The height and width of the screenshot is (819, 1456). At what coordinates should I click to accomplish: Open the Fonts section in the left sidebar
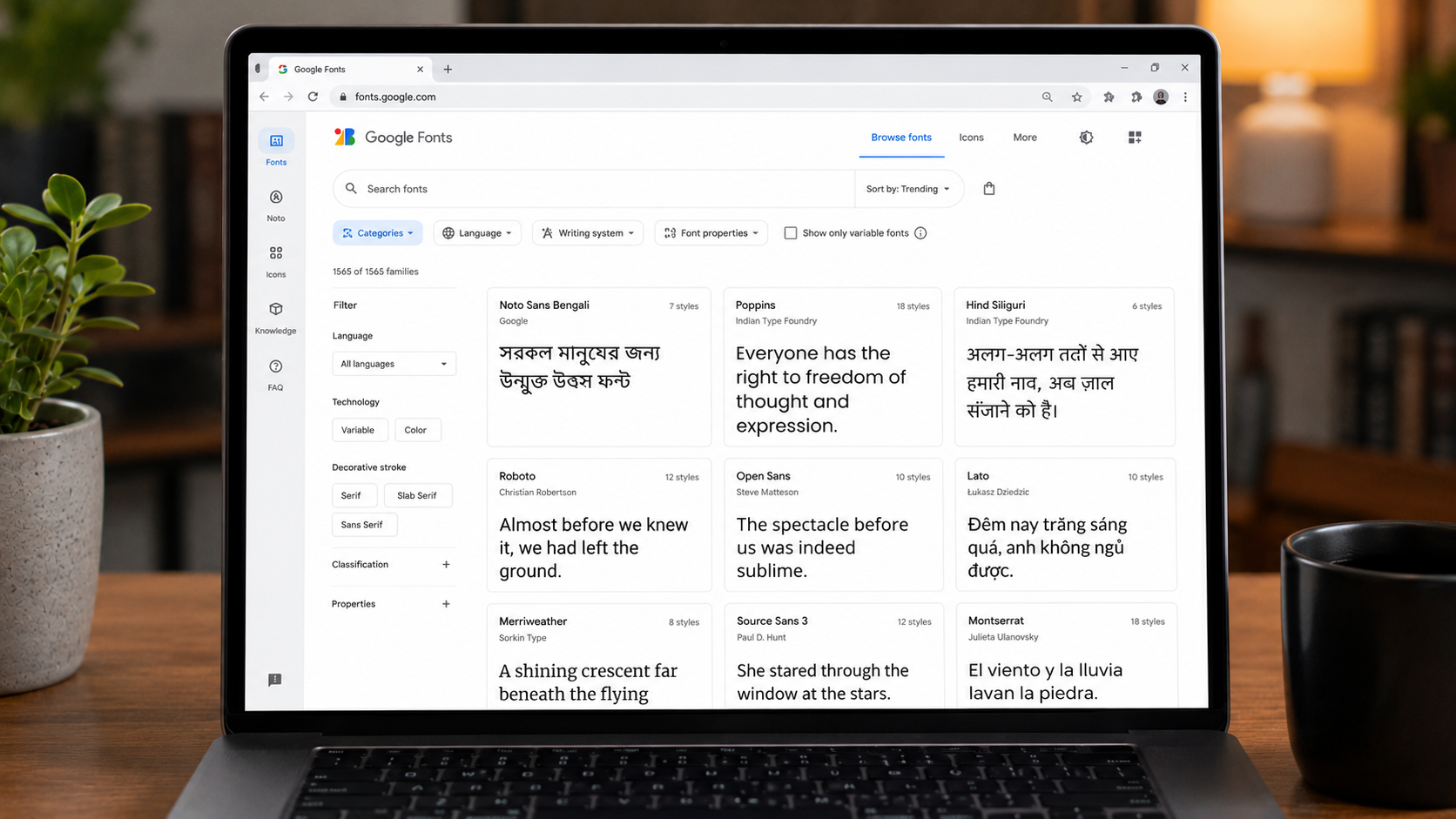276,148
